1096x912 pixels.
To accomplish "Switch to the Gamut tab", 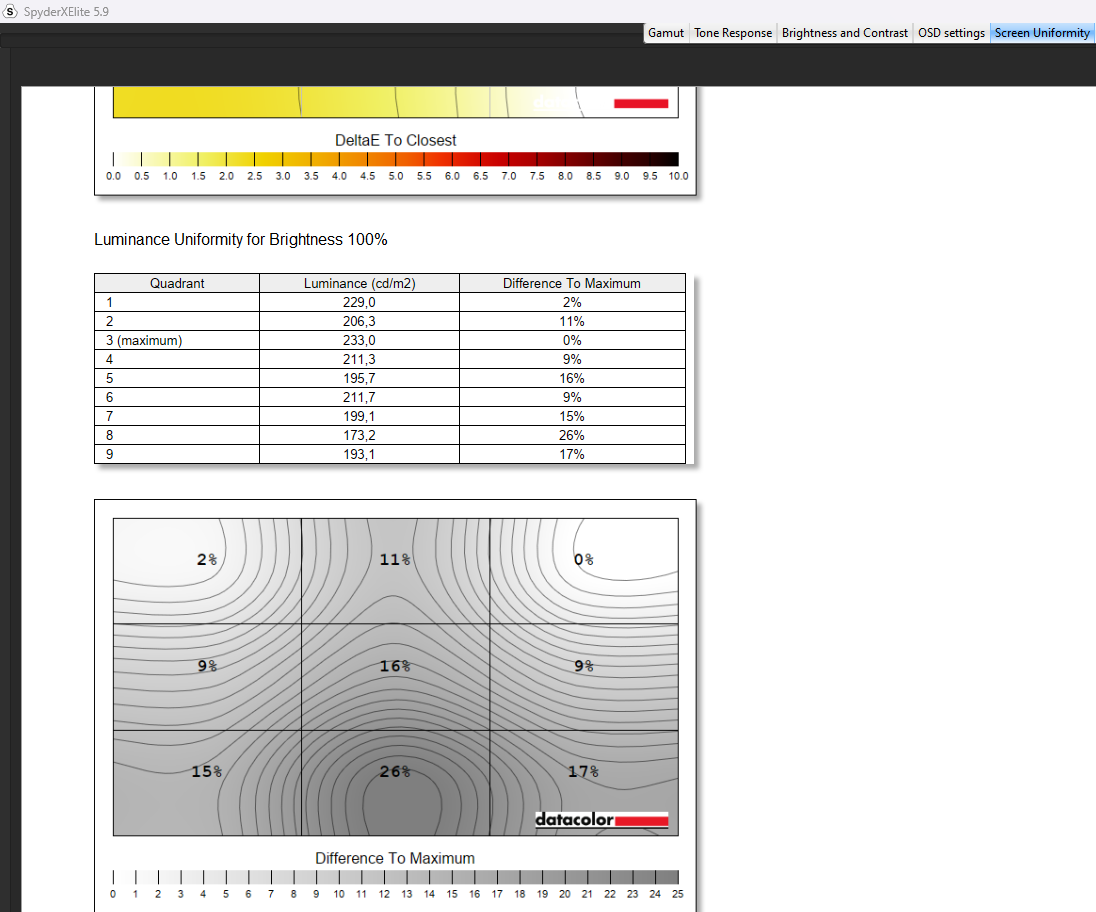I will click(666, 33).
